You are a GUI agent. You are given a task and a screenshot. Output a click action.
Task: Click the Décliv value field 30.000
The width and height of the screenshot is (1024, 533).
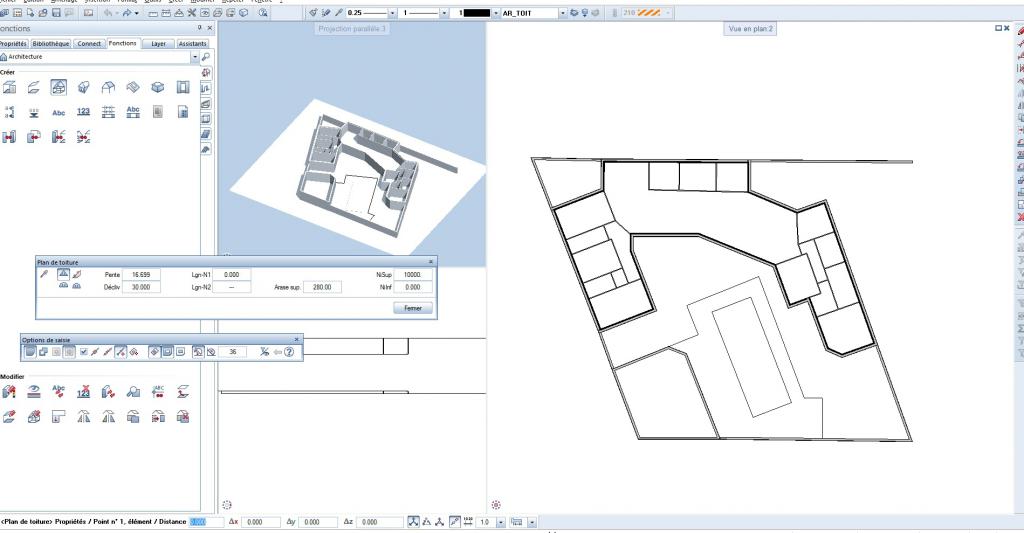(x=141, y=287)
